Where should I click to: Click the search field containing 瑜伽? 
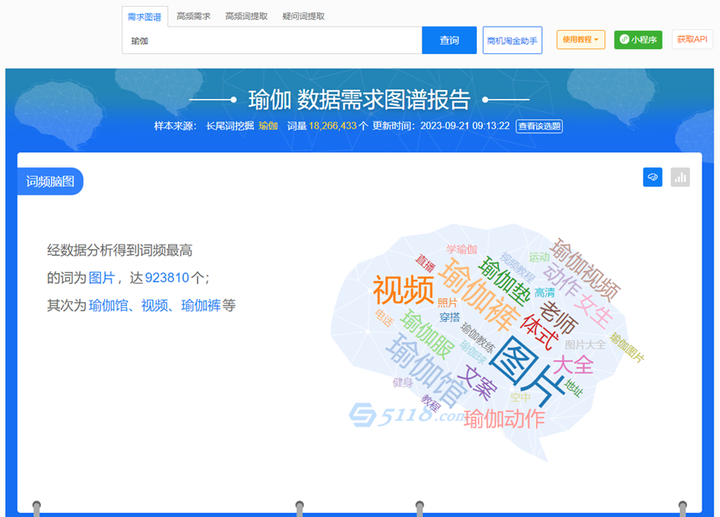point(272,40)
